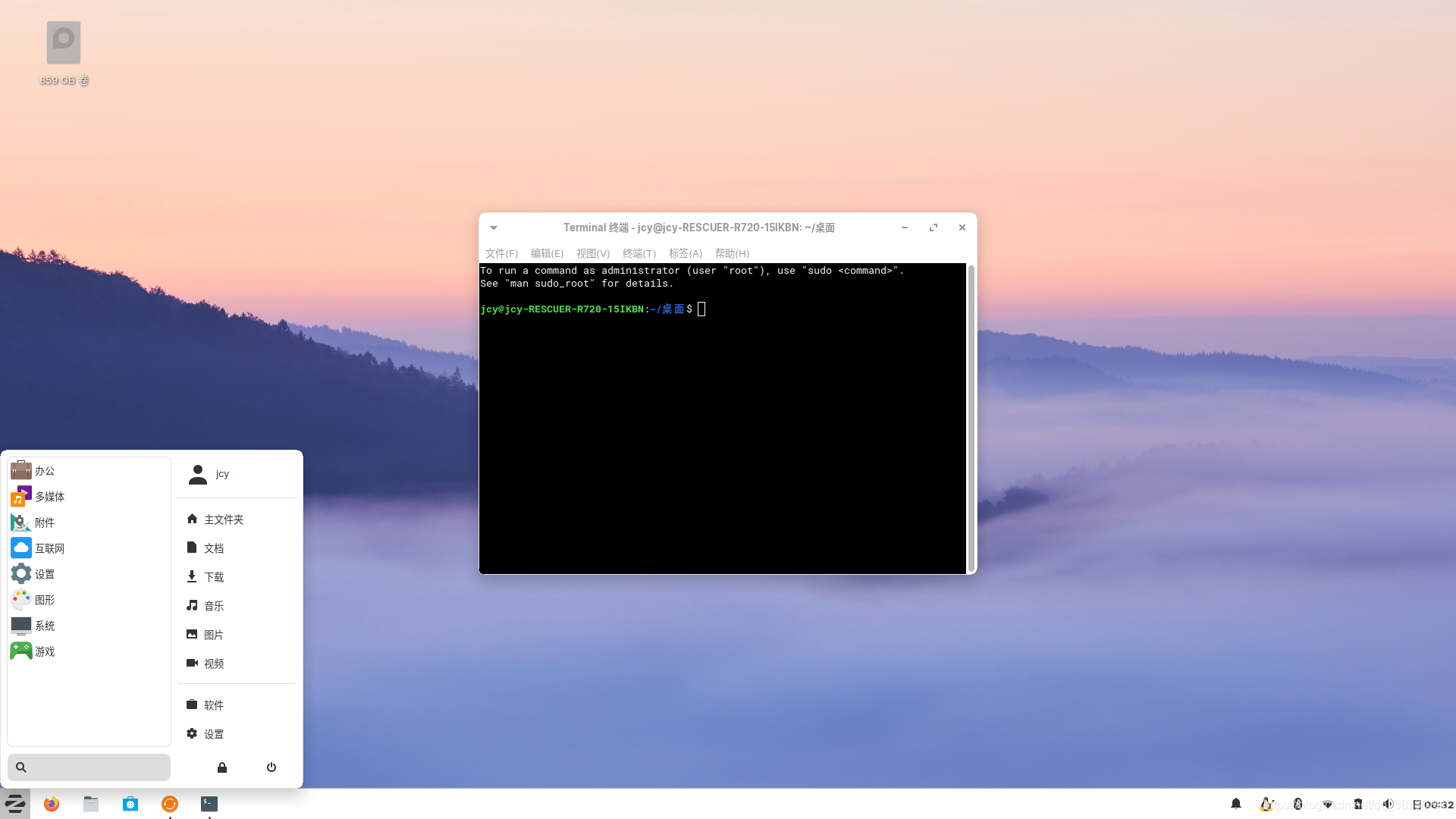Click the terminal vertical scrollbar

tap(971, 417)
